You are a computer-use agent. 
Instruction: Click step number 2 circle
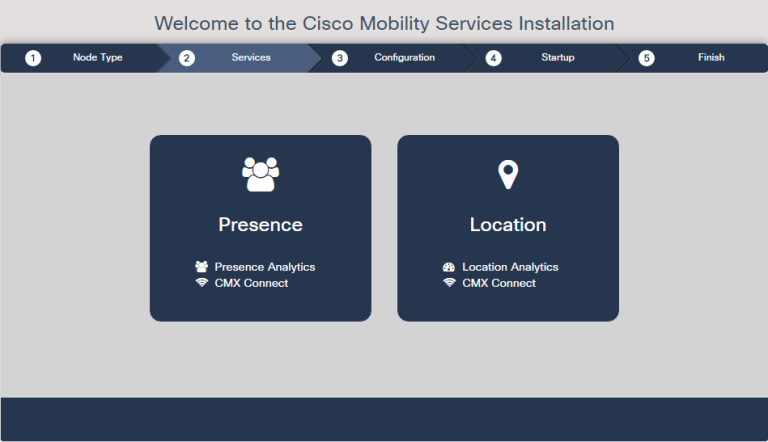click(187, 58)
